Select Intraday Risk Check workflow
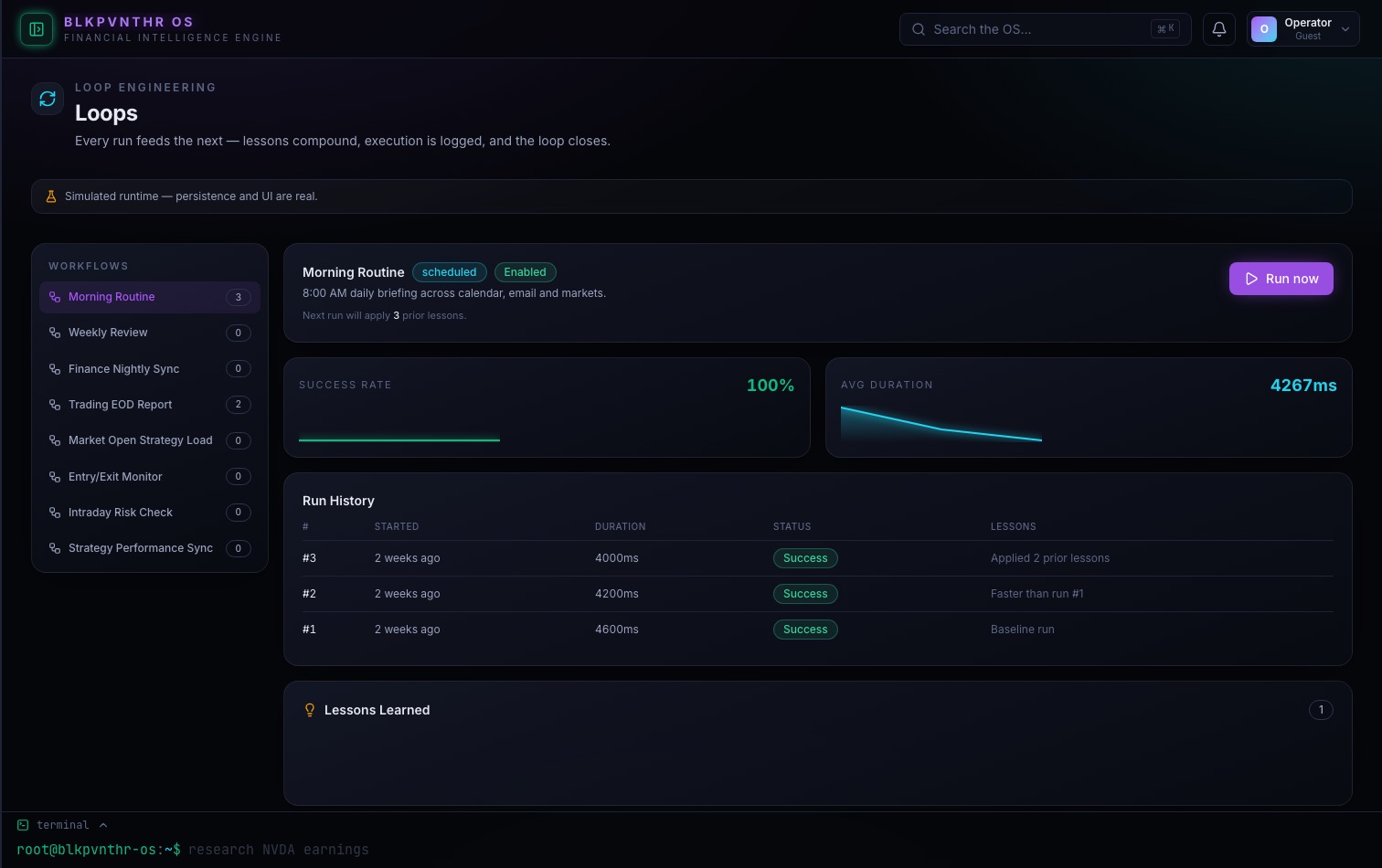This screenshot has height=868, width=1382. pyautogui.click(x=150, y=513)
